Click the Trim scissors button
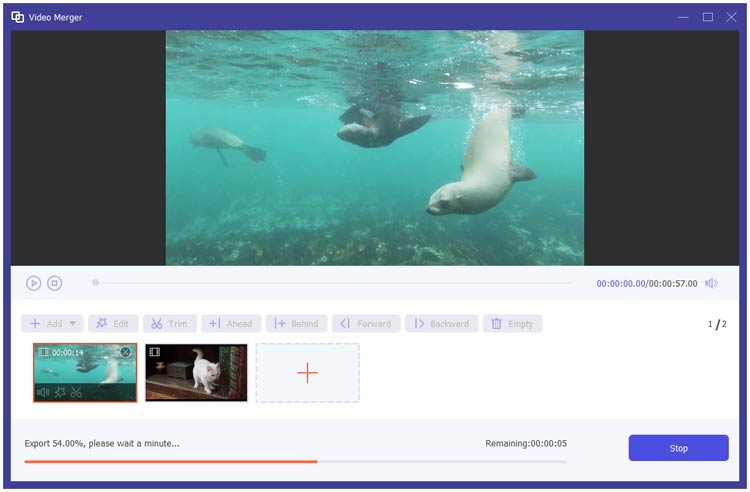750x492 pixels. pyautogui.click(x=169, y=324)
